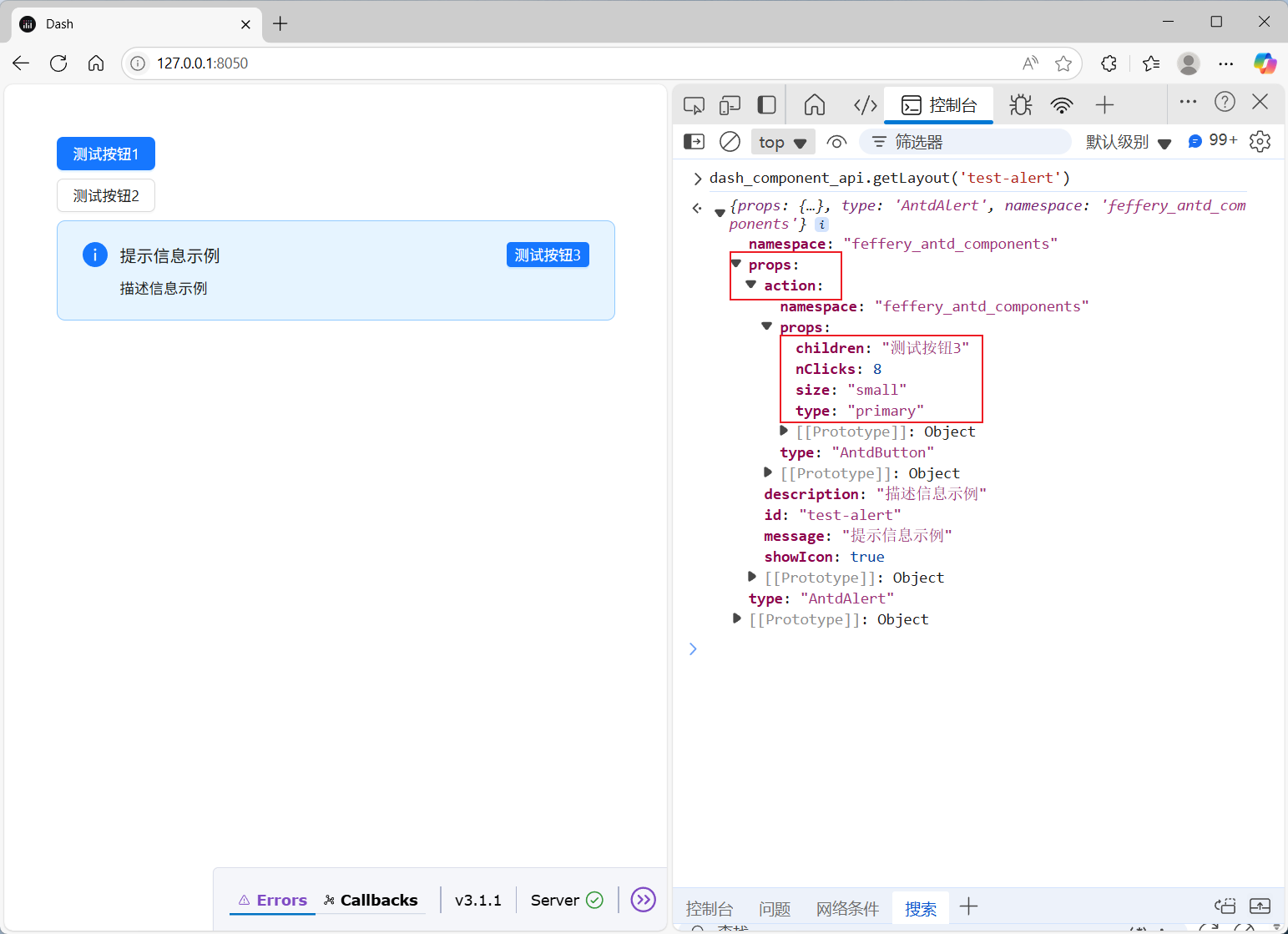Open the 默认级别 log level dropdown

pos(1129,142)
